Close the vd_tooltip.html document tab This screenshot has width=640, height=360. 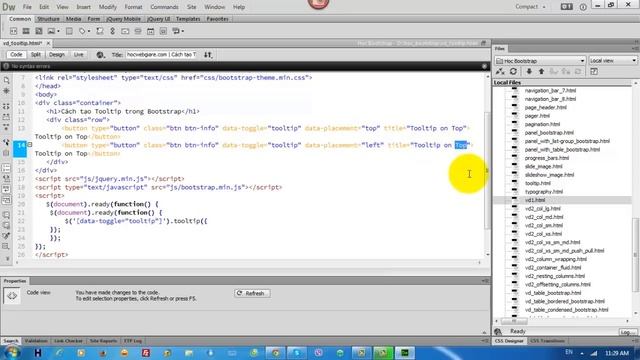click(48, 43)
